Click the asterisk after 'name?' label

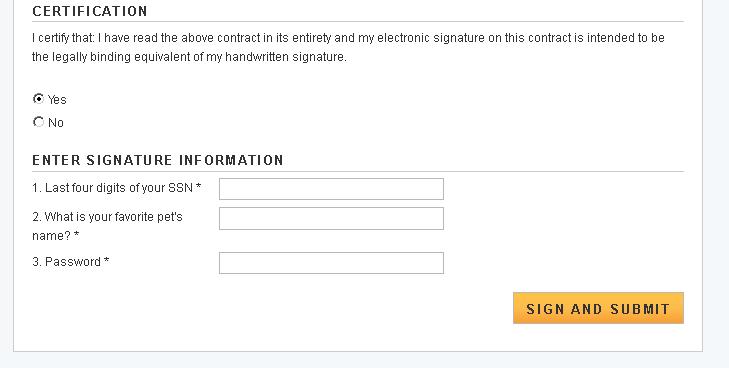[x=76, y=235]
